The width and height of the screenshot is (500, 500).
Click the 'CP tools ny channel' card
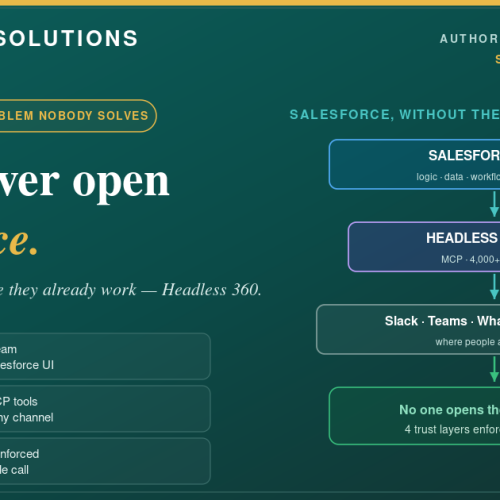105,409
